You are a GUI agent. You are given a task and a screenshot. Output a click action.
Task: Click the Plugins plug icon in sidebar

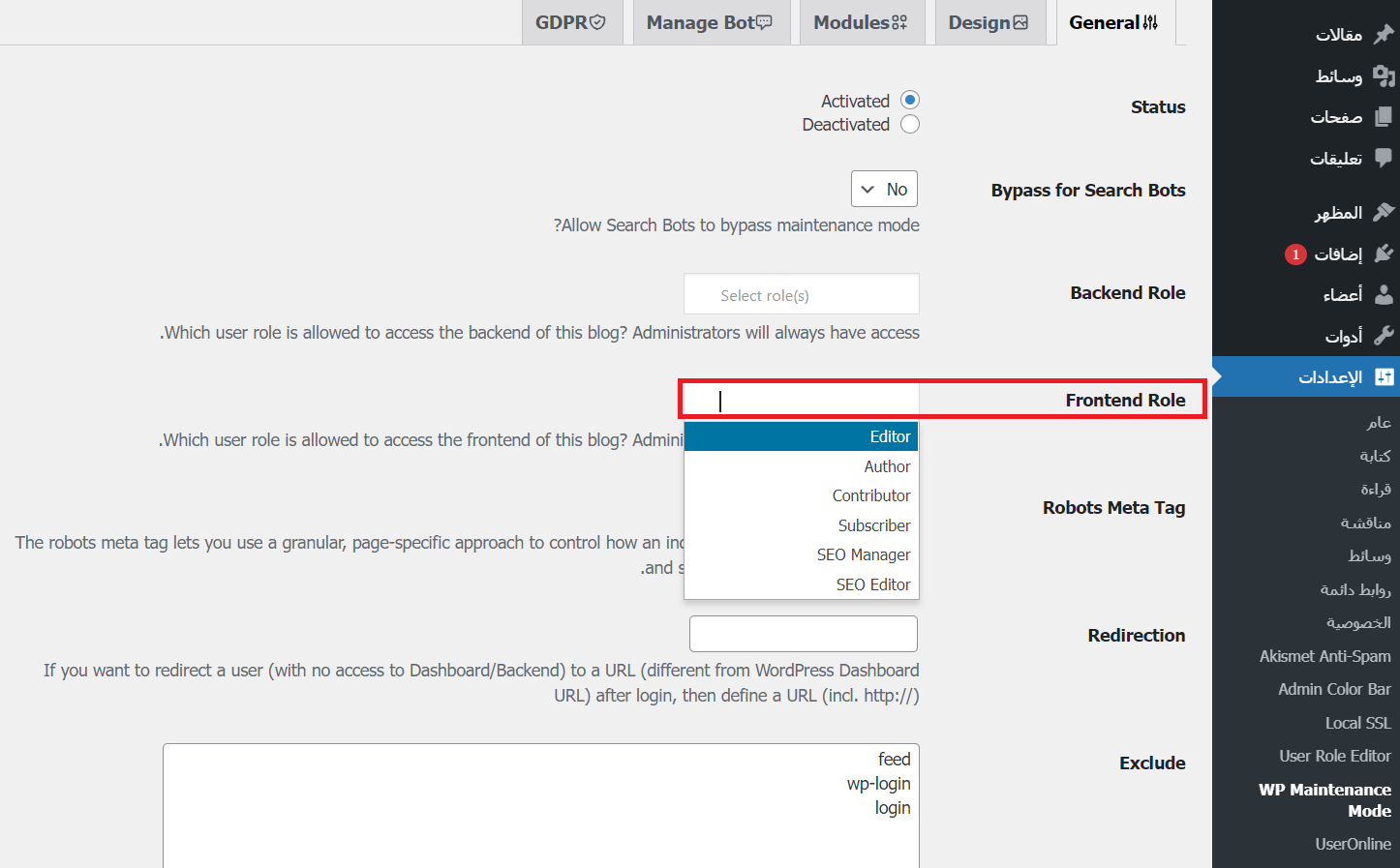click(1384, 254)
